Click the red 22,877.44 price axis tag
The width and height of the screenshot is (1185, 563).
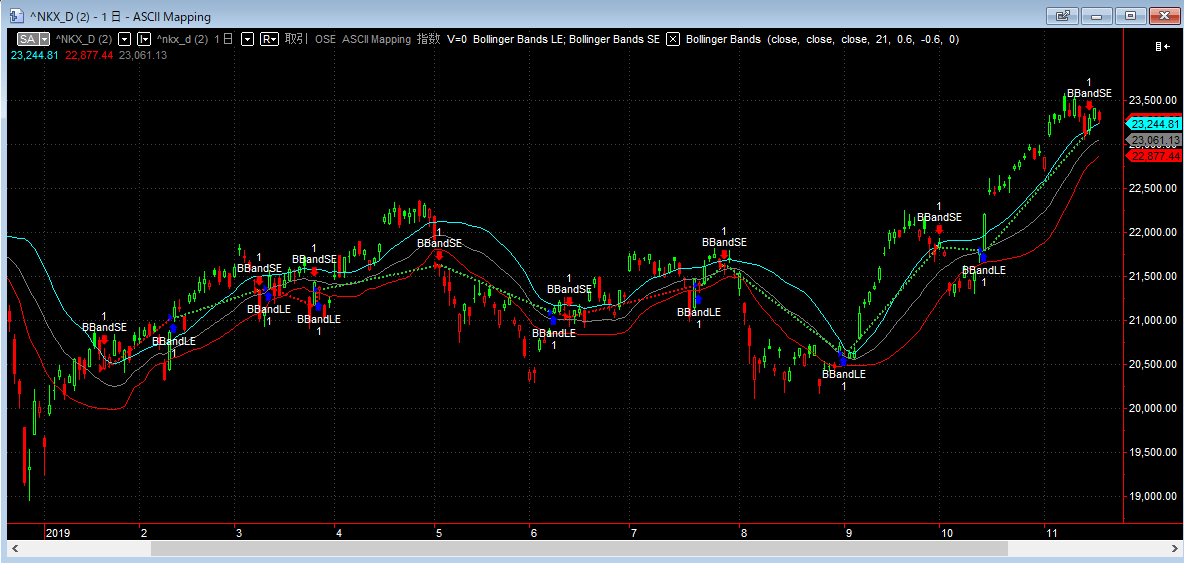point(1153,156)
